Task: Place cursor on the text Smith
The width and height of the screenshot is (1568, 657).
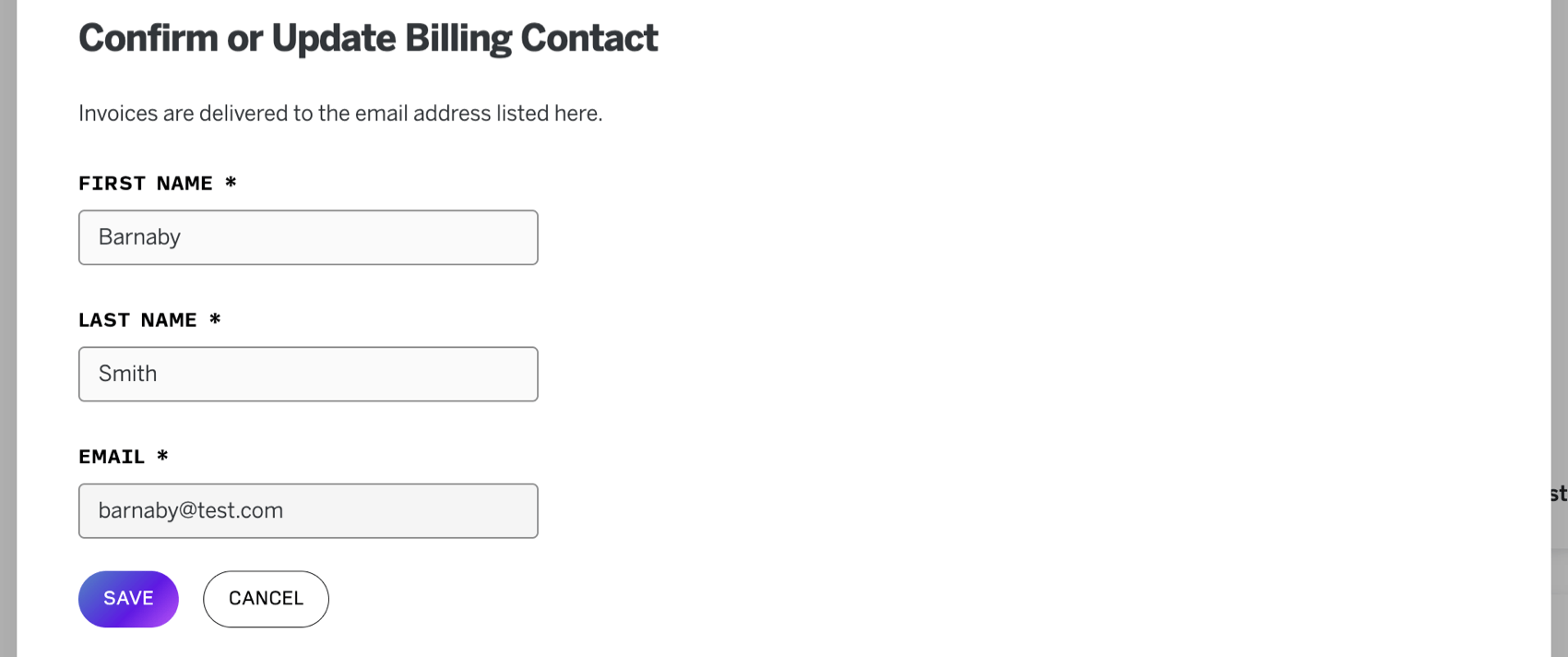Action: pyautogui.click(x=127, y=374)
